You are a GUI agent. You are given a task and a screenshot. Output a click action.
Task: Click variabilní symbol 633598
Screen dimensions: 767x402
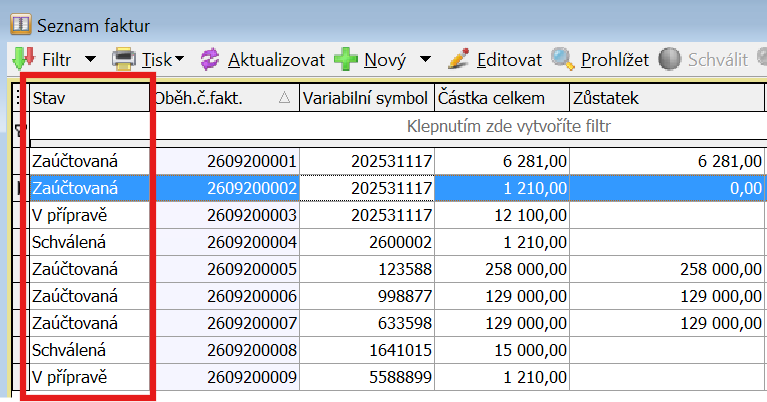click(405, 323)
